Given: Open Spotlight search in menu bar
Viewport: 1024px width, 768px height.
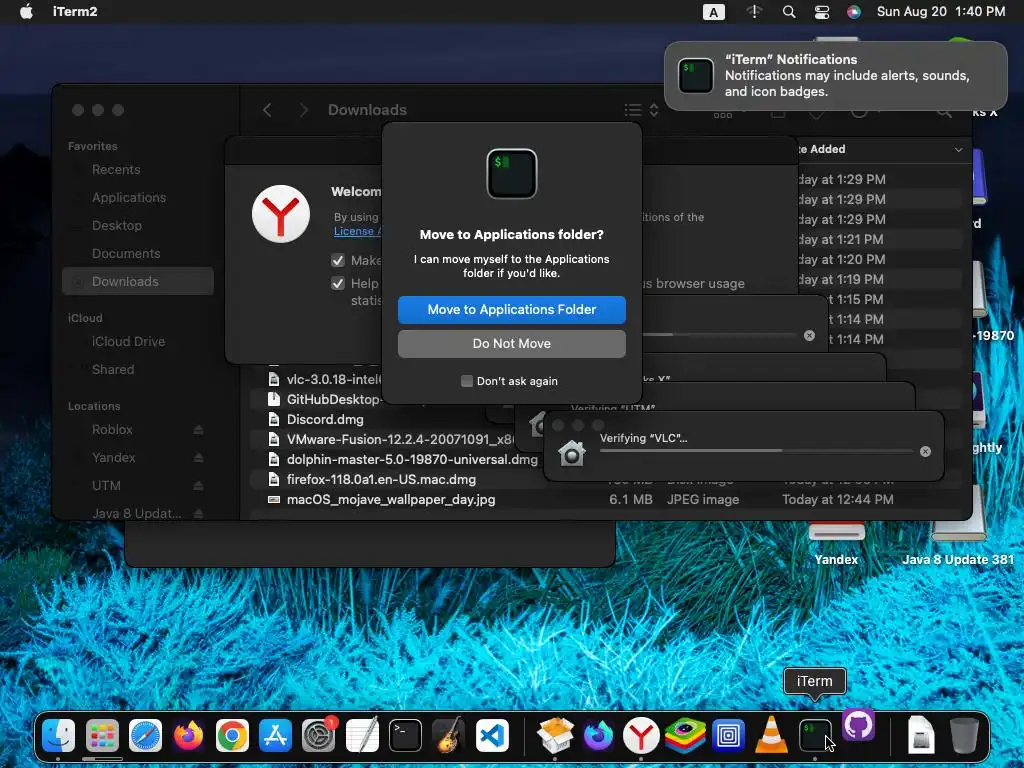Looking at the screenshot, I should click(789, 12).
